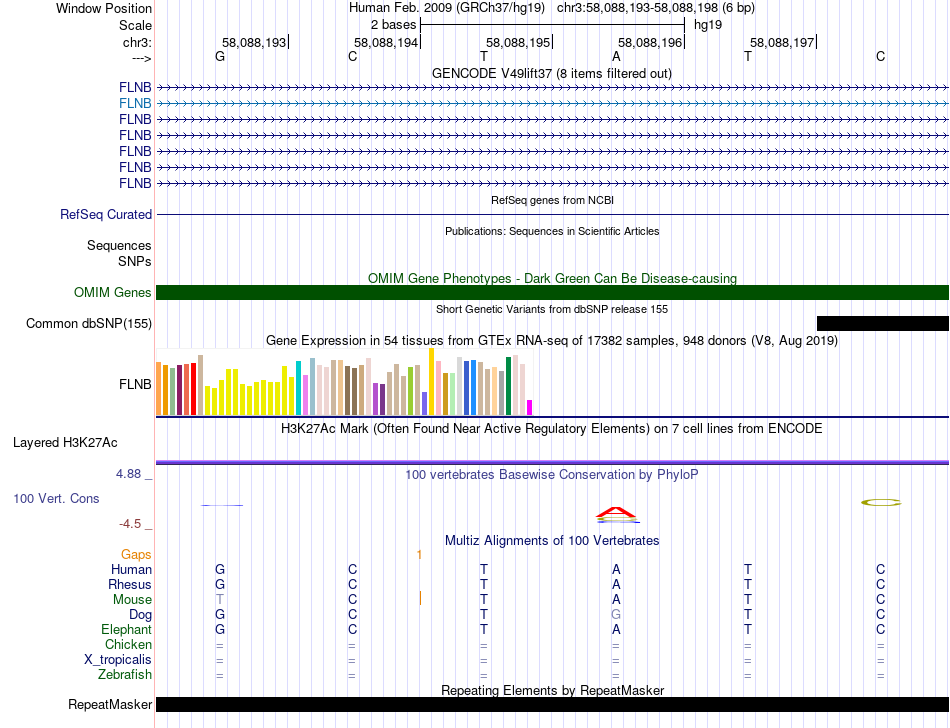Click the '--->' sequence direction arrow
950x728 pixels.
(142, 58)
